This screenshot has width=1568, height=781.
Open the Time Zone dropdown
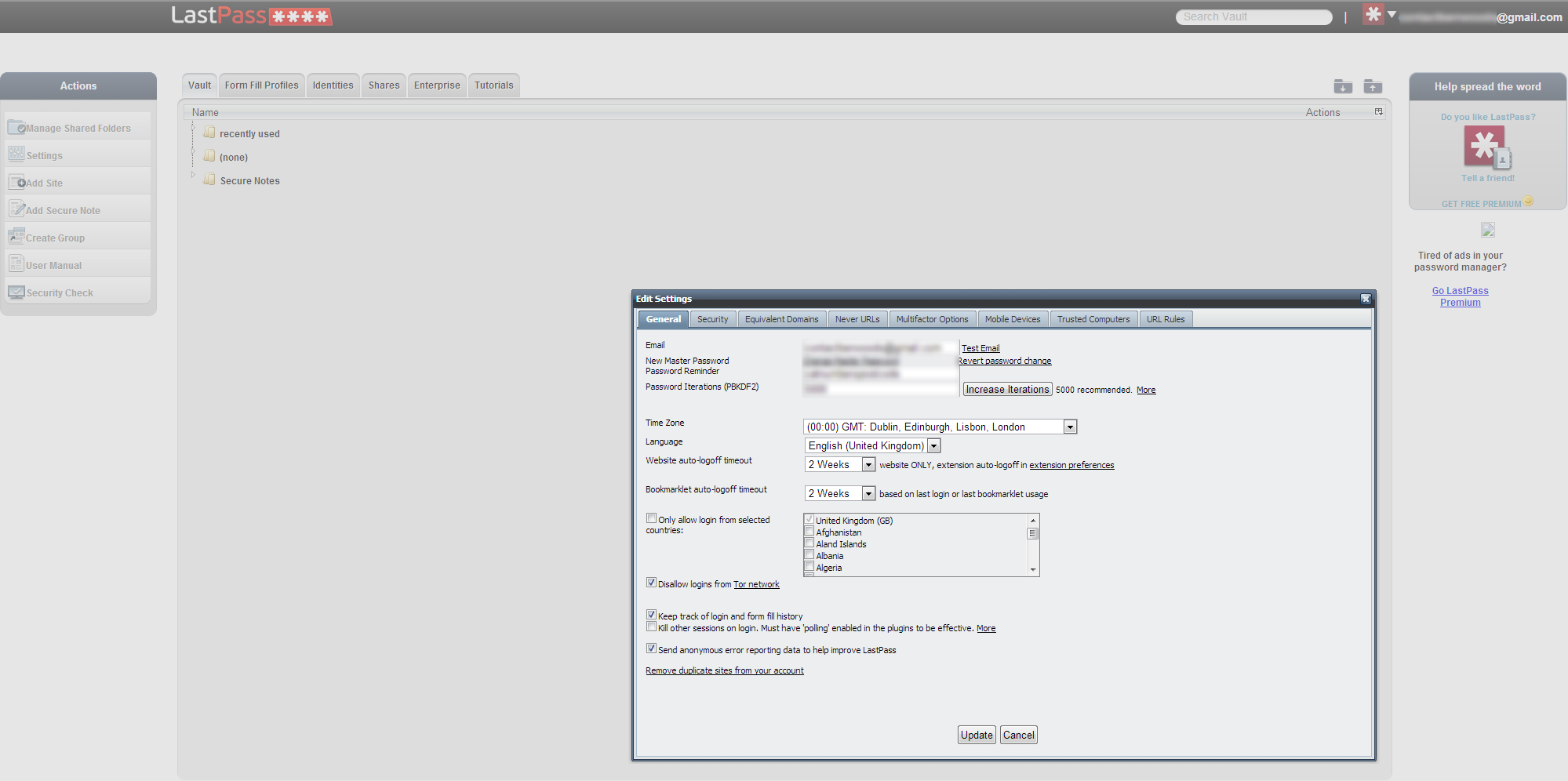940,427
